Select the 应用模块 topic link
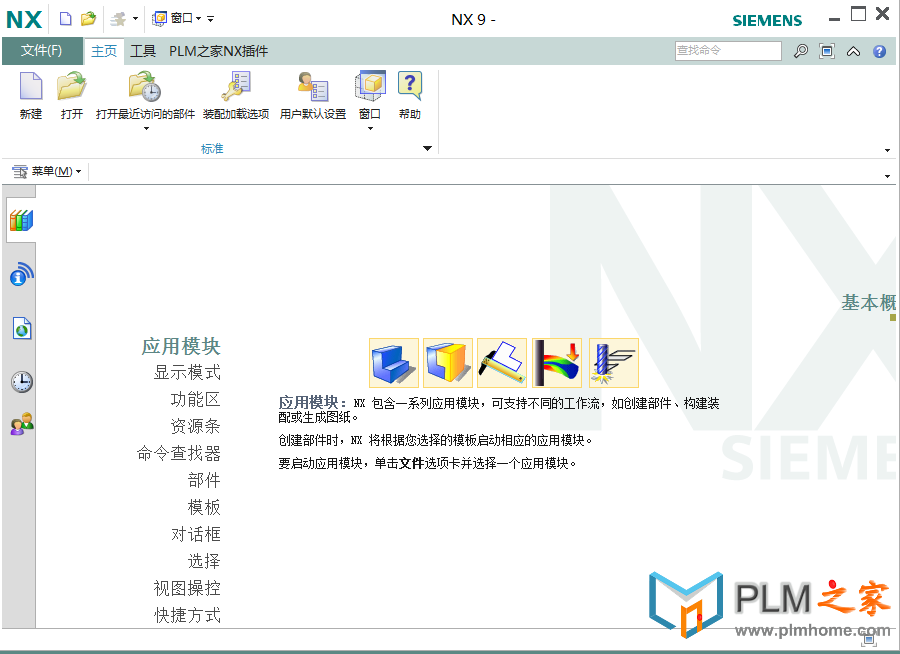The image size is (900, 654). pos(181,346)
